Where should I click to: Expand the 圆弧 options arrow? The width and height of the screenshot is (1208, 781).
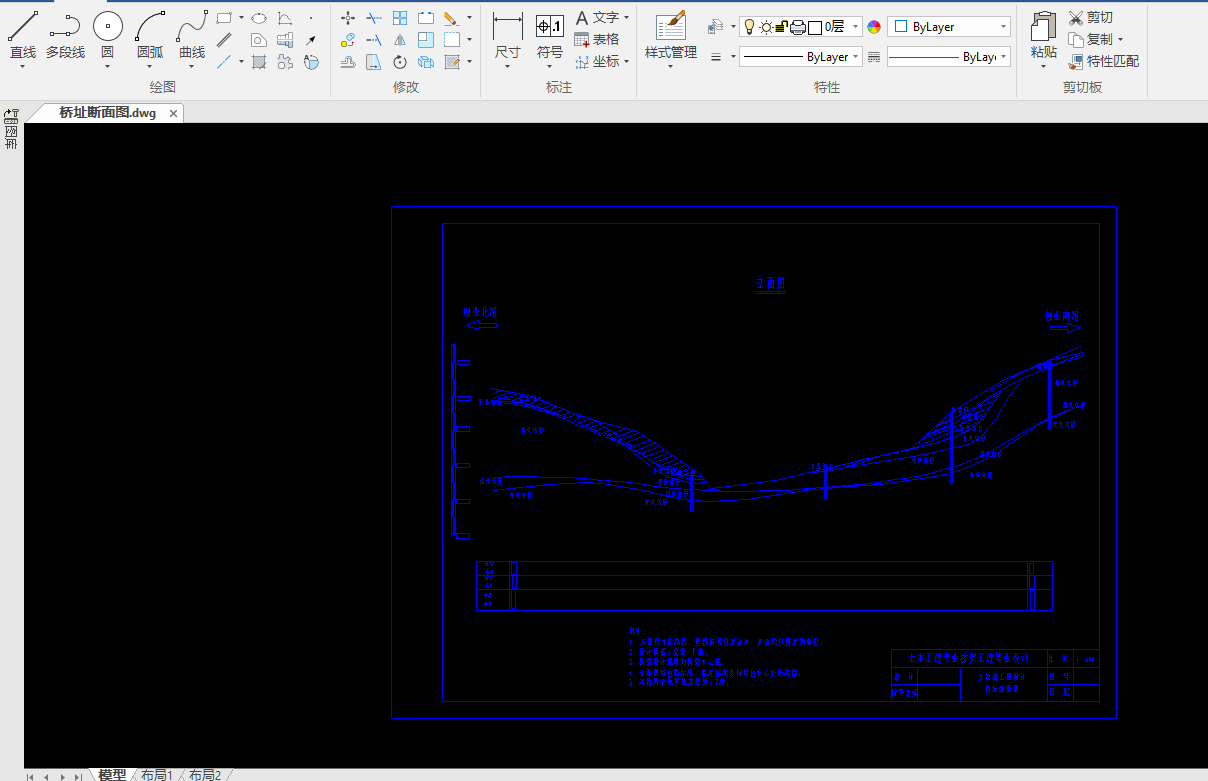(x=150, y=67)
